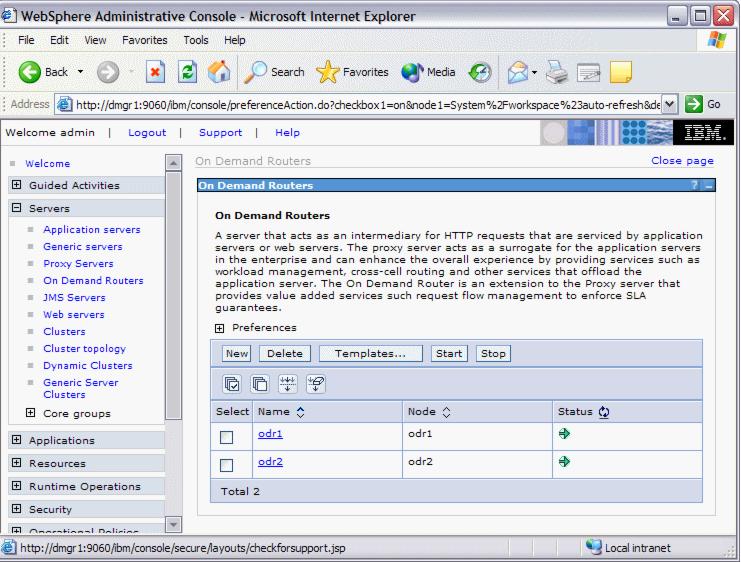741x562 pixels.
Task: Refresh status icon in Status column header
Action: pyautogui.click(x=603, y=412)
